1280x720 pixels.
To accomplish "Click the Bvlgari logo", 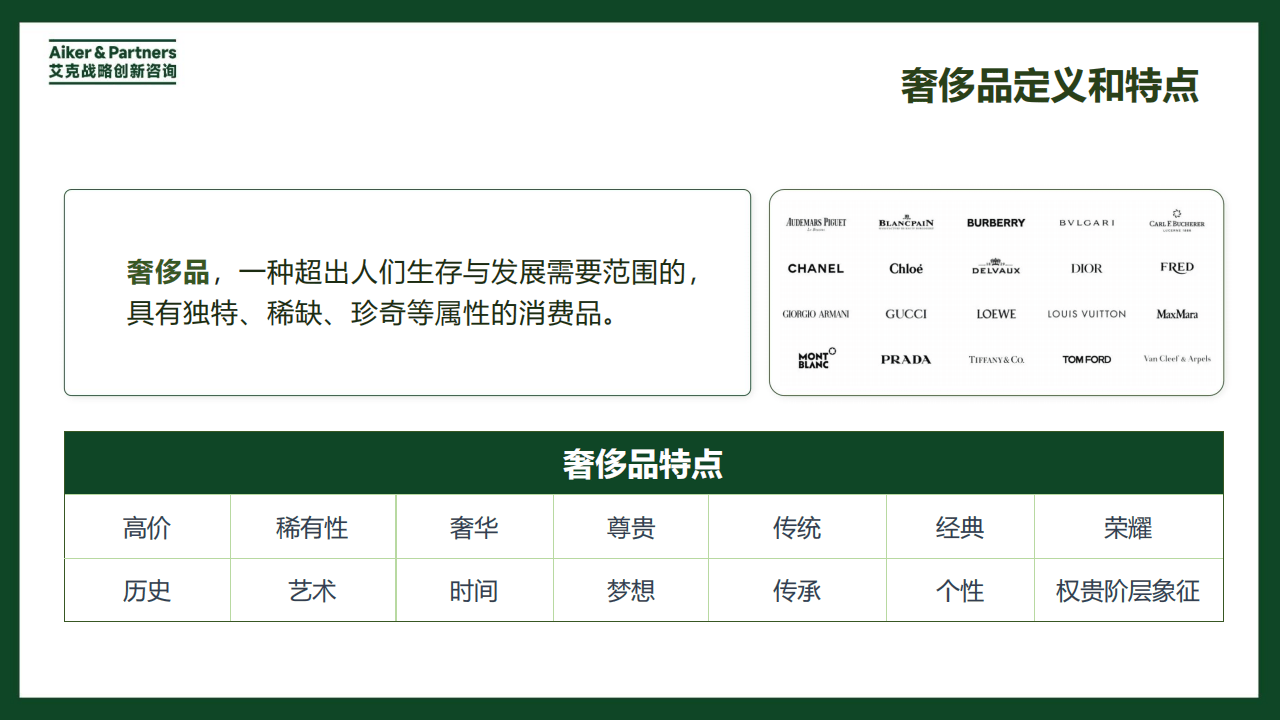I will coord(1086,223).
